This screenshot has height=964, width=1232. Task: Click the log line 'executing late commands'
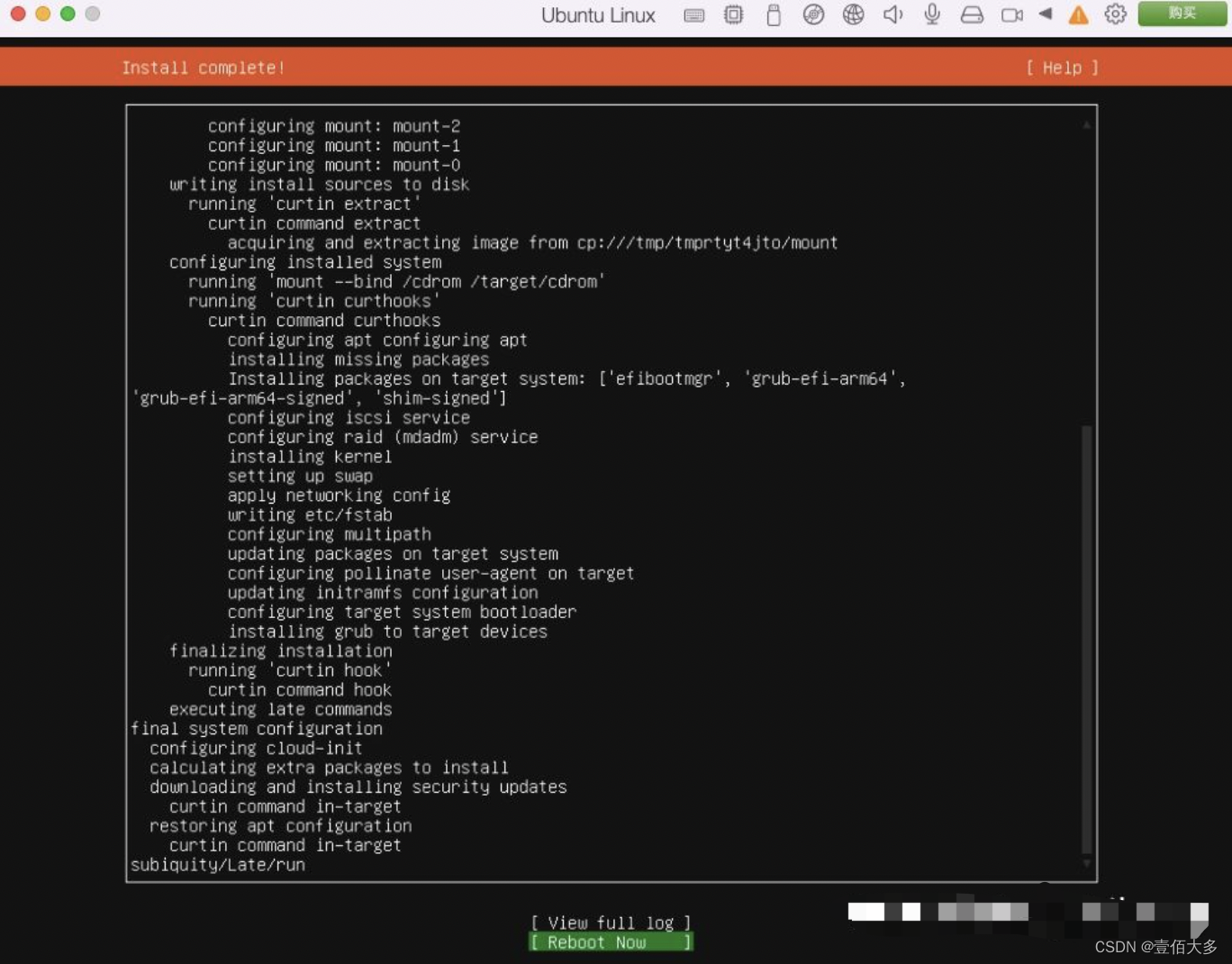point(281,710)
